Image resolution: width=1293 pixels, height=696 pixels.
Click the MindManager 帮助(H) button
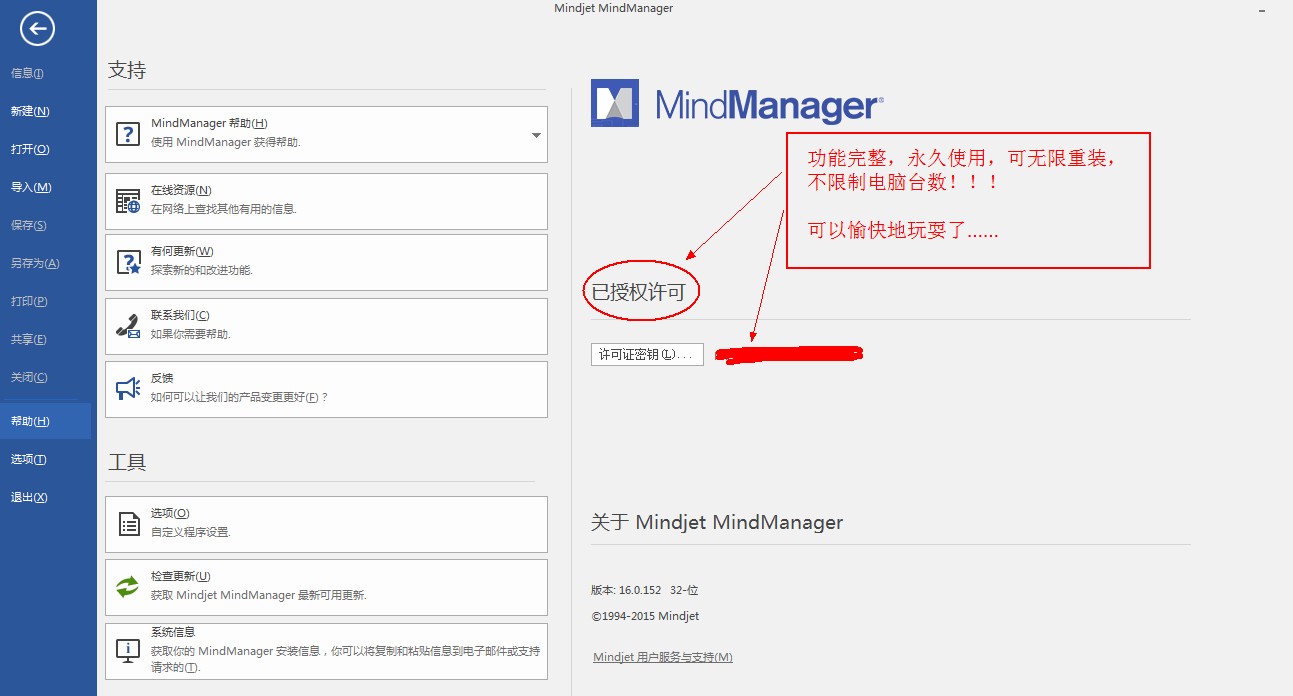coord(326,134)
